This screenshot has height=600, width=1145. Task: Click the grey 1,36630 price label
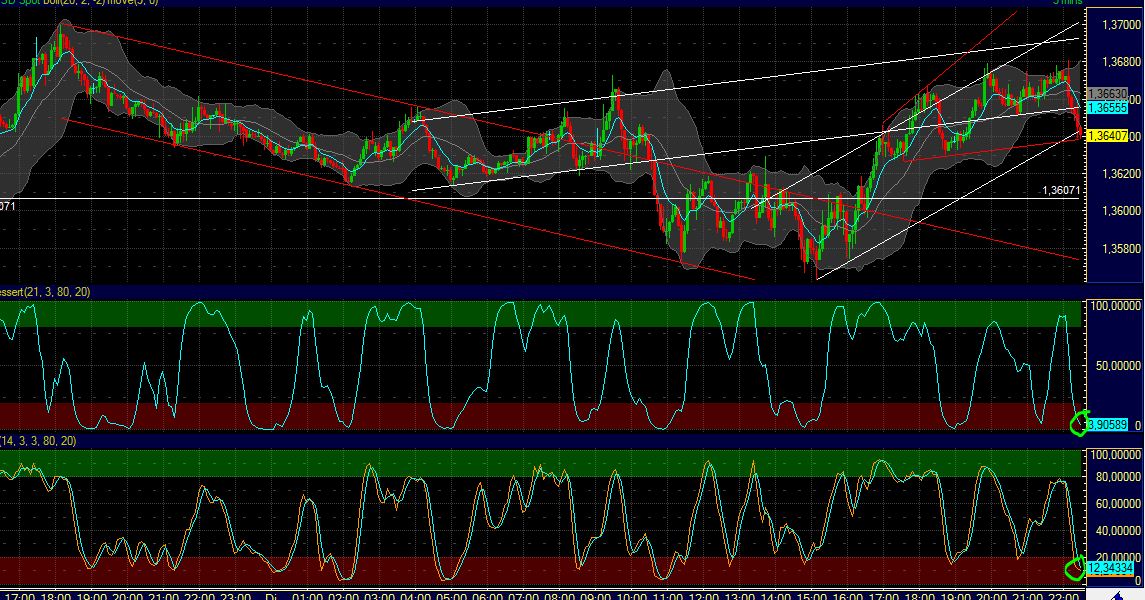1107,93
